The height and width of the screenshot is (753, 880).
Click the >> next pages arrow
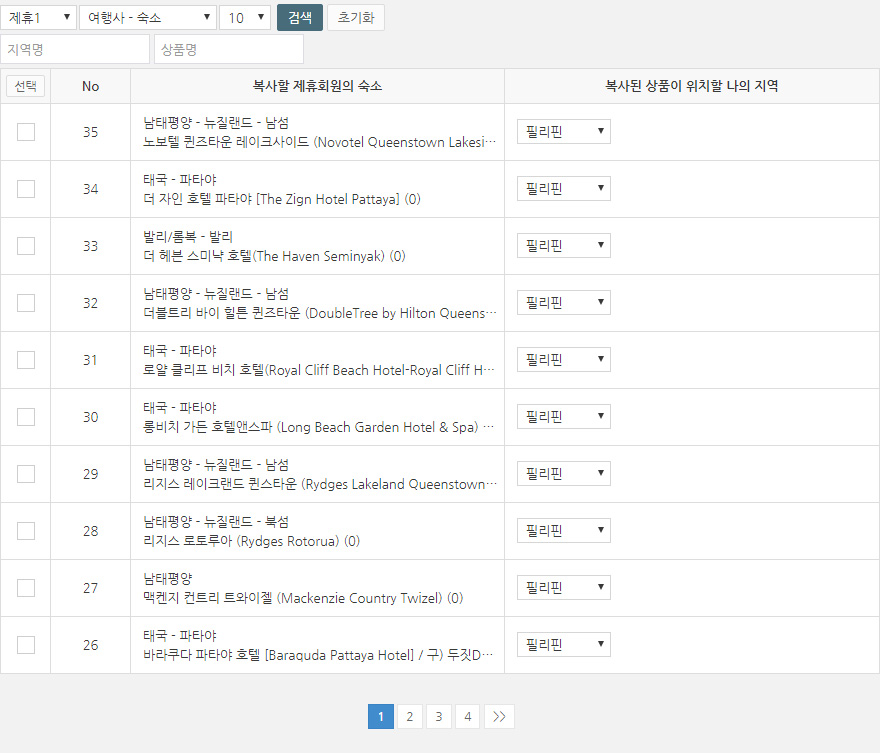click(x=499, y=717)
